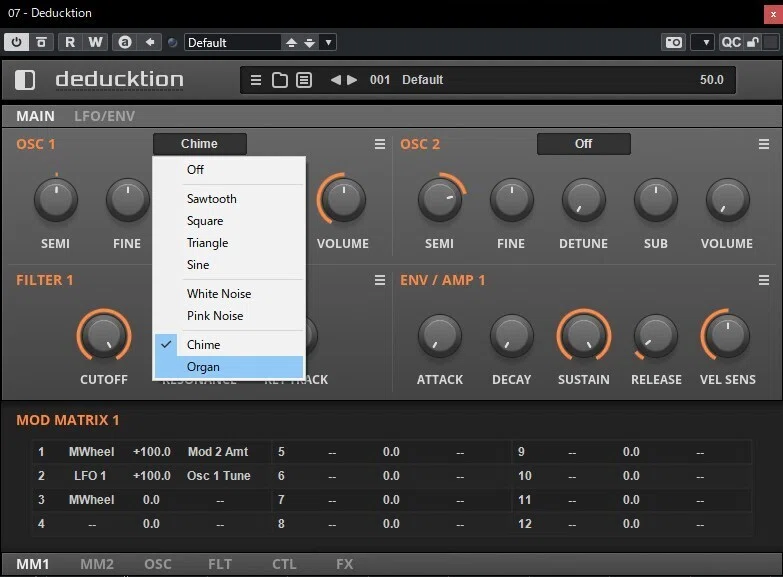The height and width of the screenshot is (577, 783).
Task: Open the OSC 2 waveform dropdown showing Off
Action: coord(584,144)
